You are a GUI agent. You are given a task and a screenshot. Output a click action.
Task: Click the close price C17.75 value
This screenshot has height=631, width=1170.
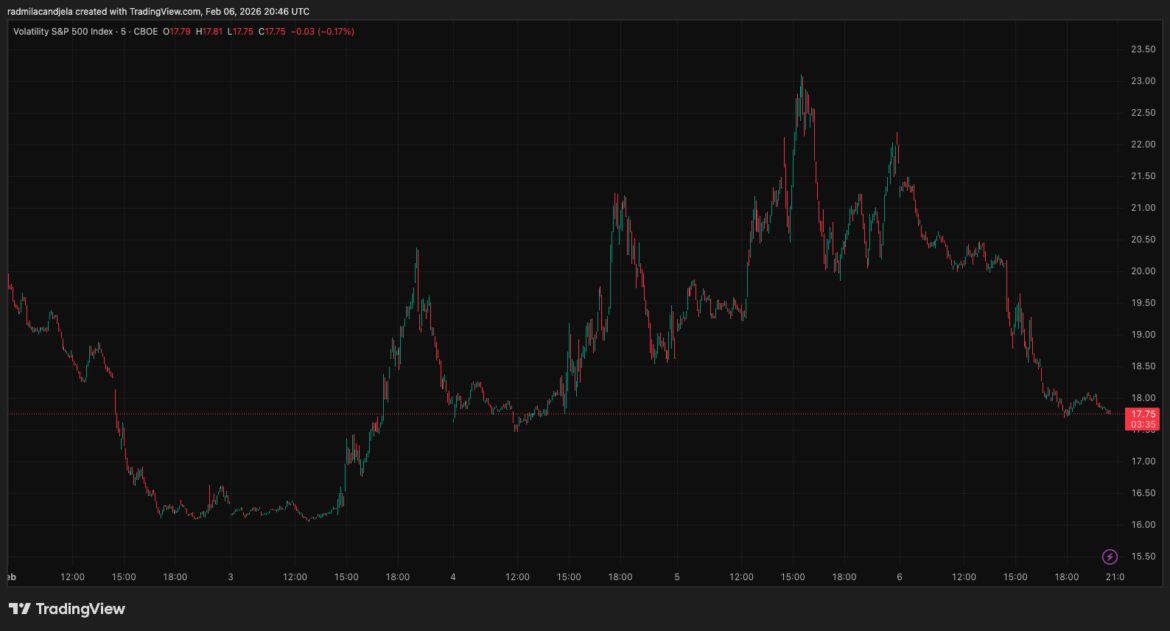[272, 31]
